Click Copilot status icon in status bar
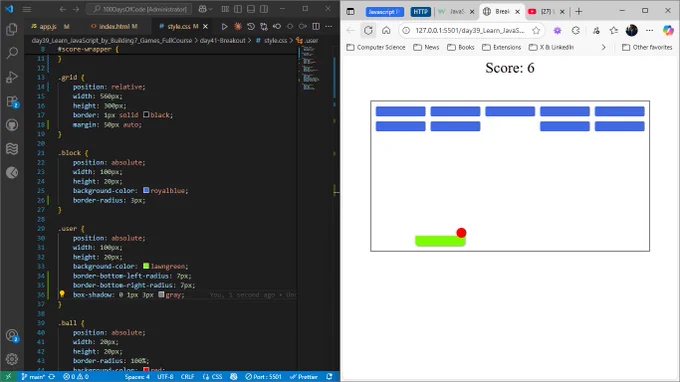The height and width of the screenshot is (382, 680). [x=234, y=376]
